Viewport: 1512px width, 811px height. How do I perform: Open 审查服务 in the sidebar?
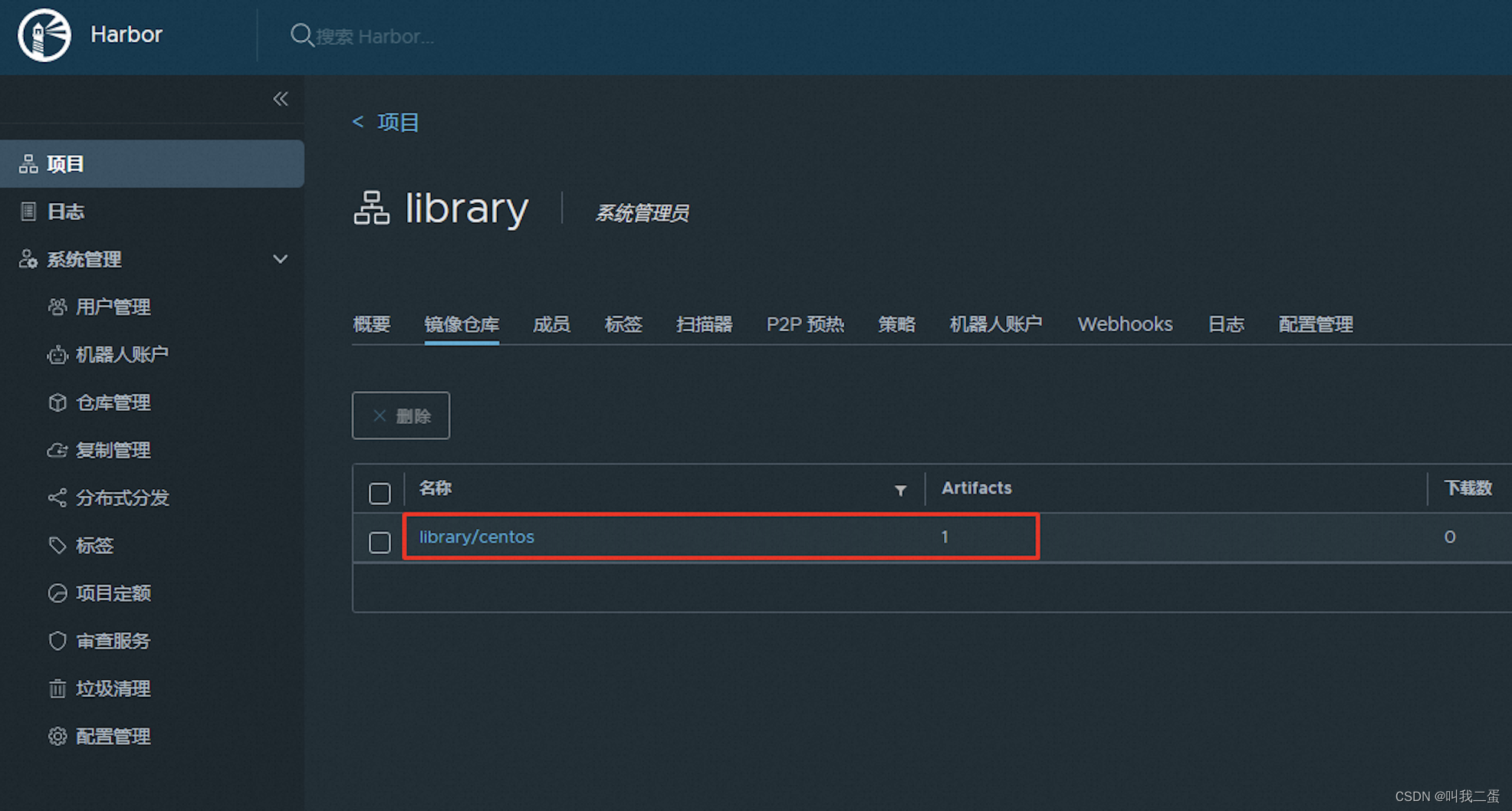click(113, 641)
